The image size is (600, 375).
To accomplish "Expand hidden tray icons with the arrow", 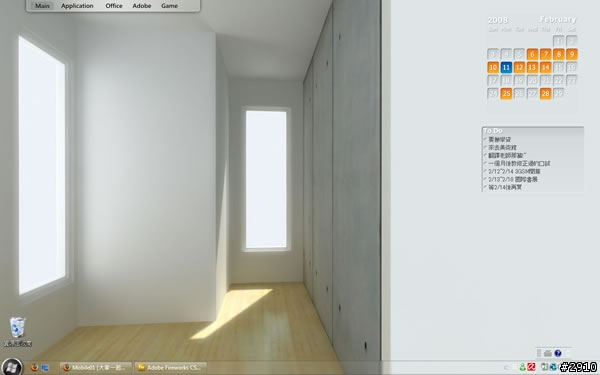I will coord(507,367).
